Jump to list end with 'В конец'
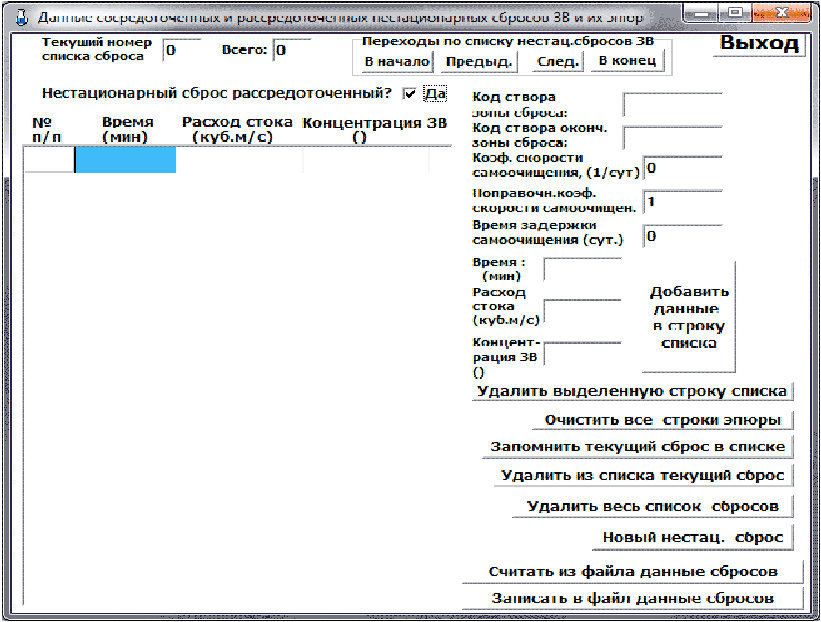This screenshot has width=821, height=622. point(627,61)
